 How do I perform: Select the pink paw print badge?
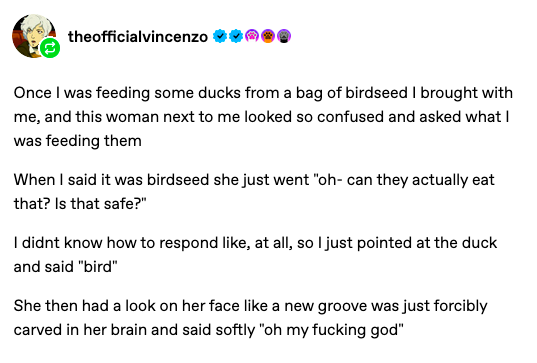(252, 36)
